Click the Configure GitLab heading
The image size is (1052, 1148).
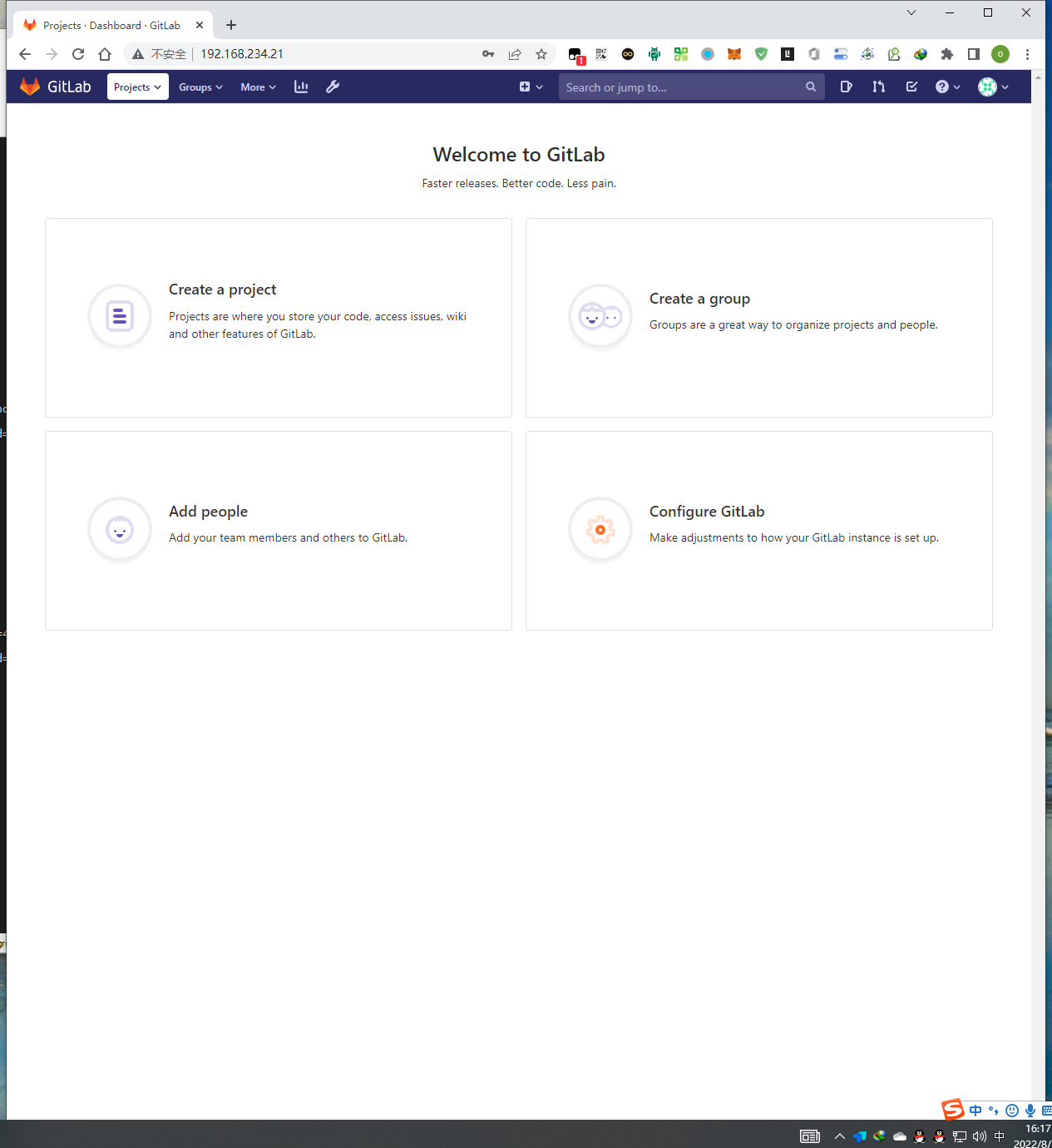(x=707, y=512)
